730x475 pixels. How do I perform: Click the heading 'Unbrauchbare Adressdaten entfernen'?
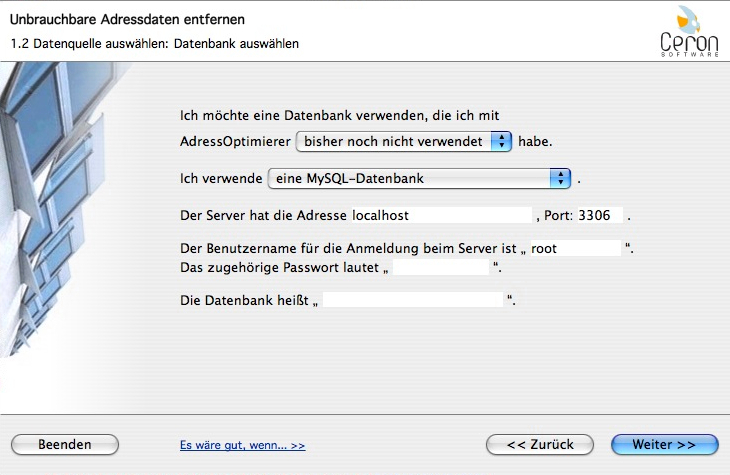pos(128,20)
